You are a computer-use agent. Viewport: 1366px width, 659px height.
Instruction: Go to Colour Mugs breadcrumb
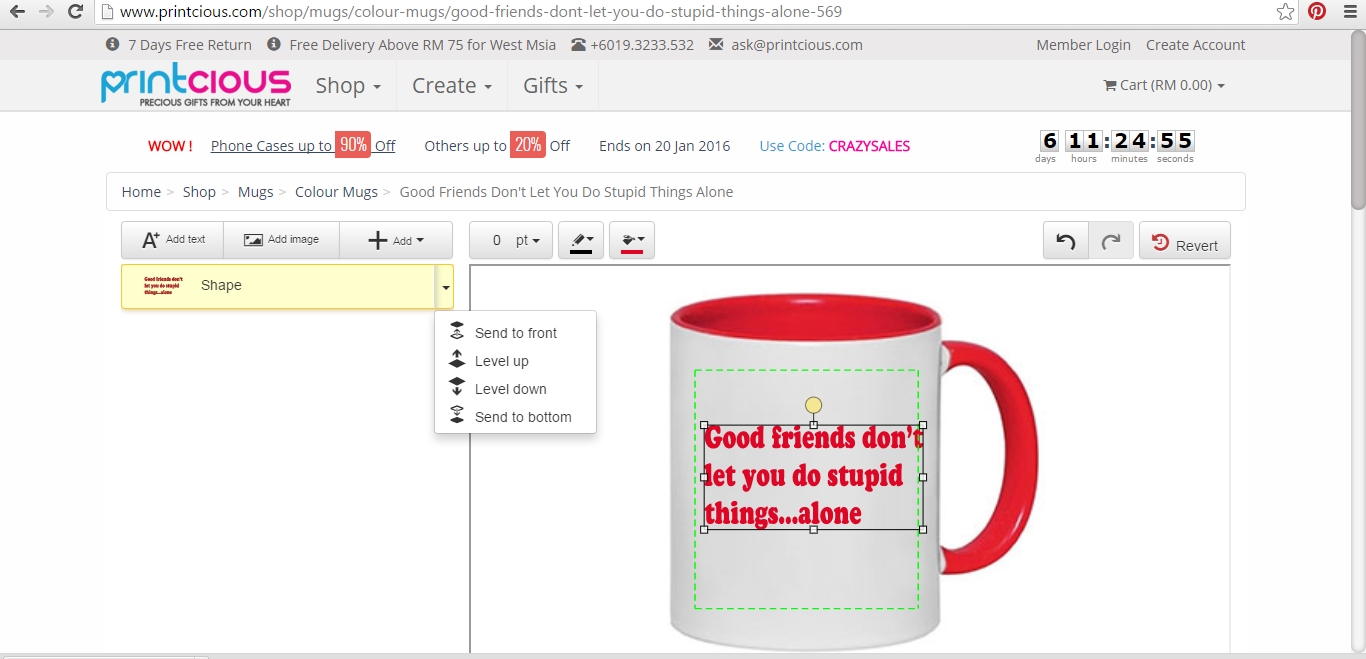[x=336, y=192]
